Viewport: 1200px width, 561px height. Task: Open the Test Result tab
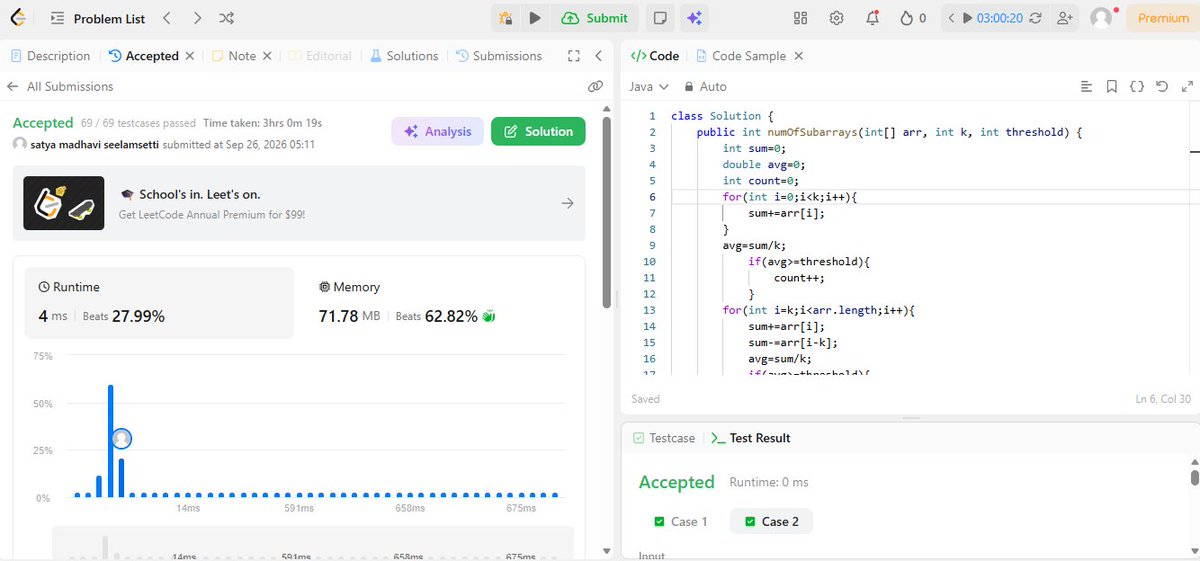click(750, 438)
